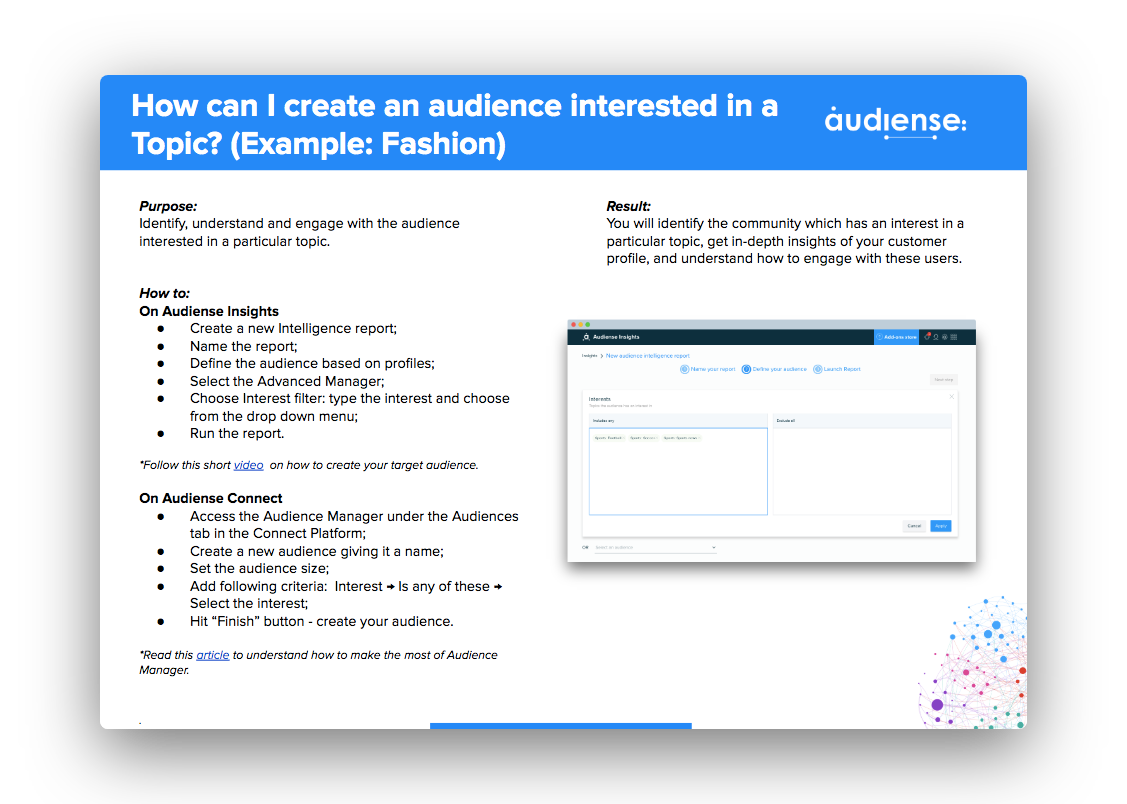
Task: Click the help icon in header
Action: coord(944,337)
